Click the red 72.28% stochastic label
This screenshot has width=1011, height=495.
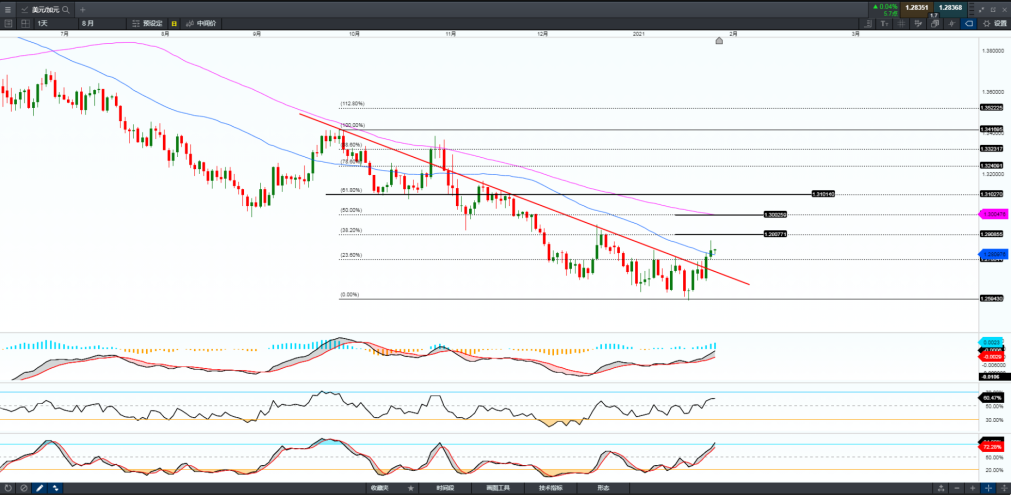[992, 447]
